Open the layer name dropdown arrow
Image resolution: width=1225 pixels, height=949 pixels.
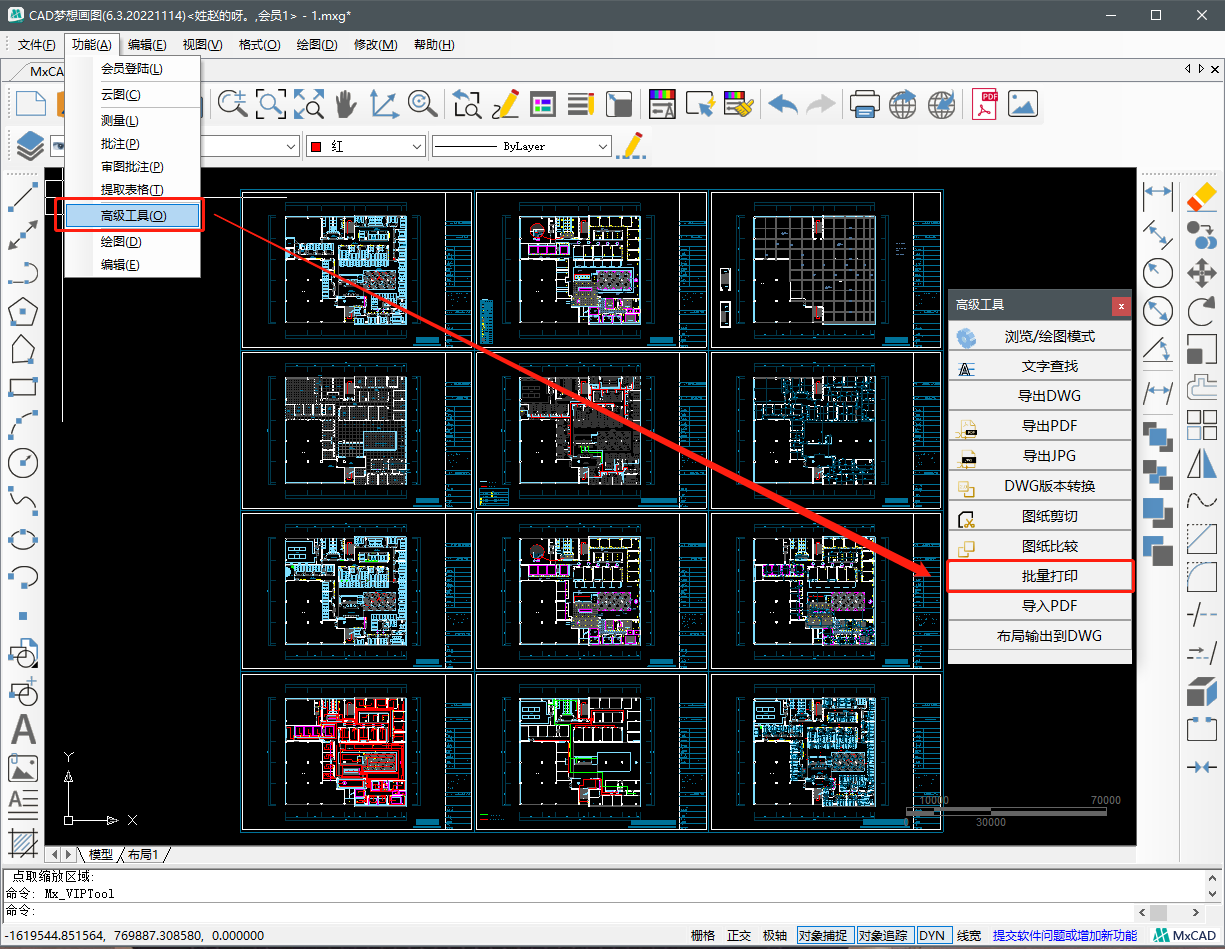pos(291,146)
